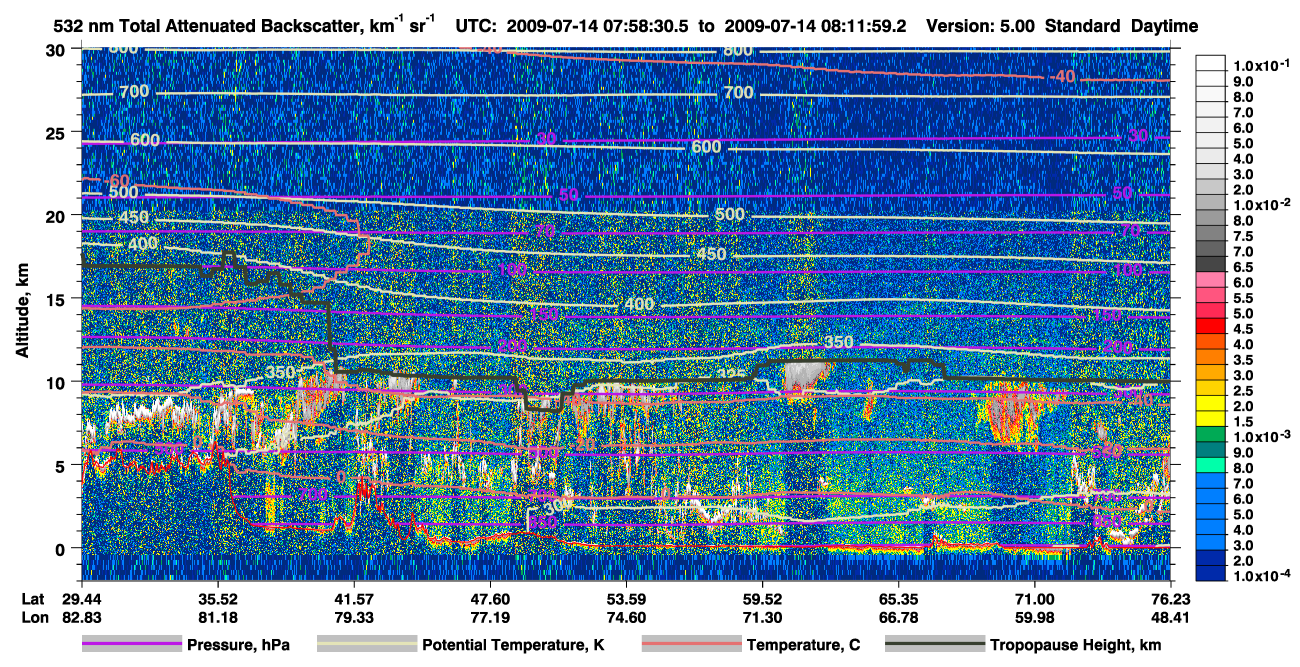Click the 15 tick on altitude axis

point(57,298)
